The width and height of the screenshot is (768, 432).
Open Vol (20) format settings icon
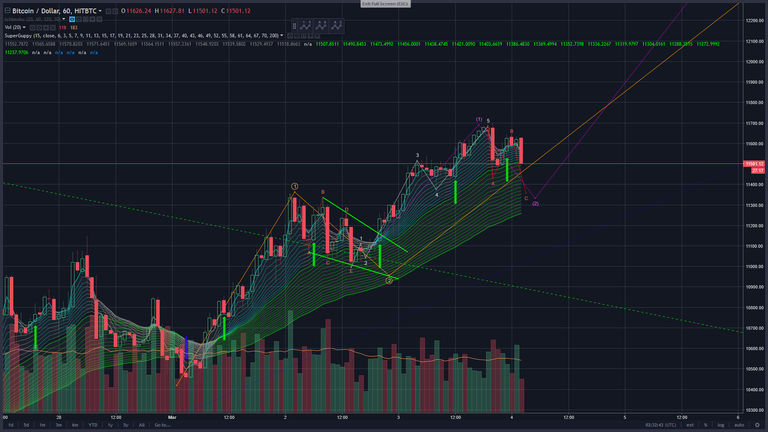coord(39,27)
